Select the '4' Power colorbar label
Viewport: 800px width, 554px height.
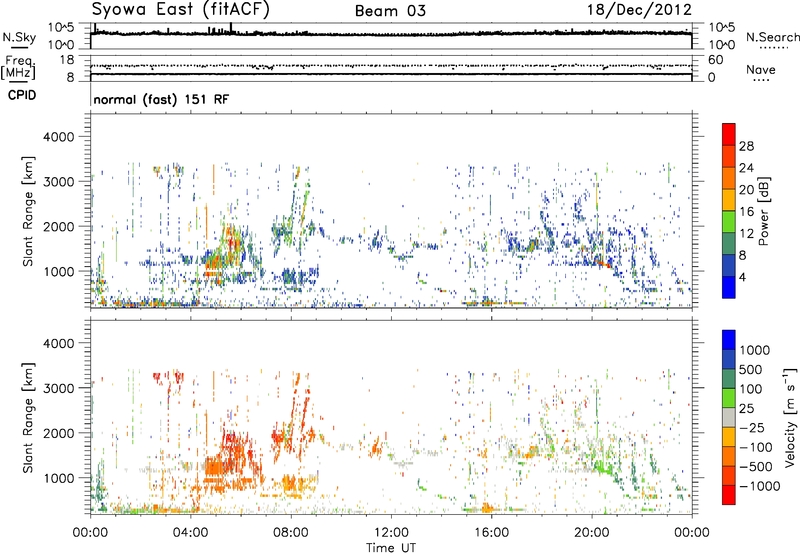[743, 277]
